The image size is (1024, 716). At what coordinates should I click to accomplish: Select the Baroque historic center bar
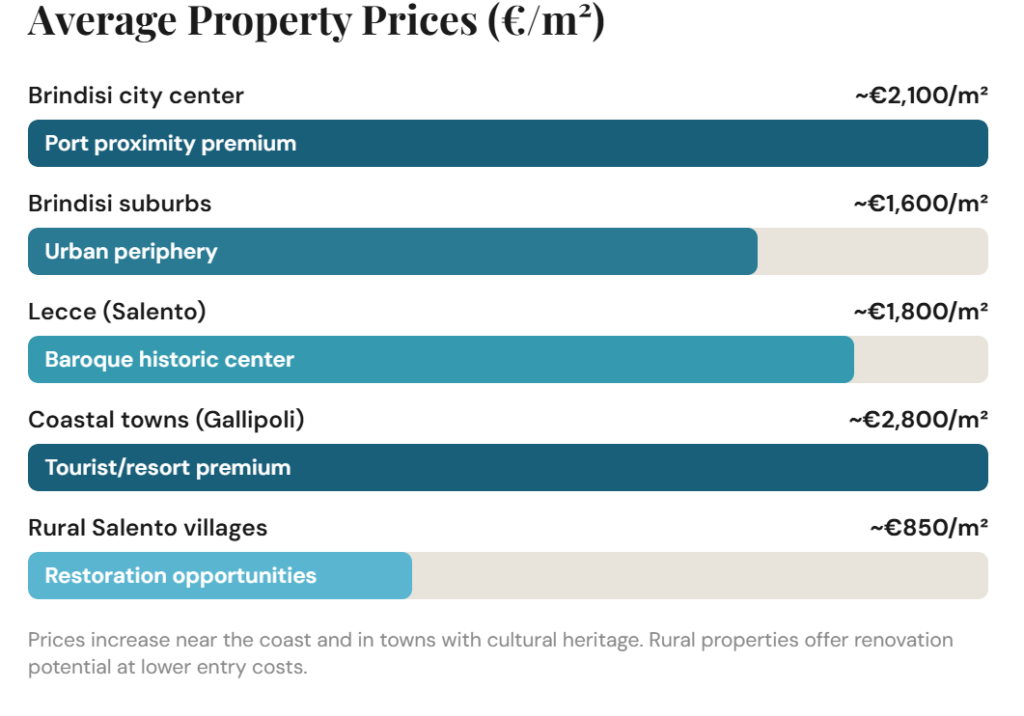[x=440, y=359]
